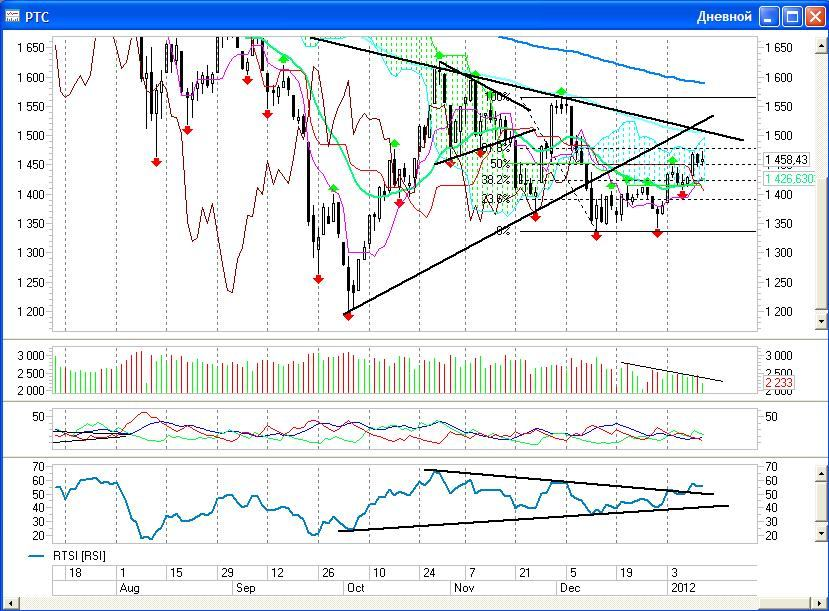Image resolution: width=829 pixels, height=611 pixels.
Task: Click the "Dec" month label on the time axis
Action: [x=570, y=588]
